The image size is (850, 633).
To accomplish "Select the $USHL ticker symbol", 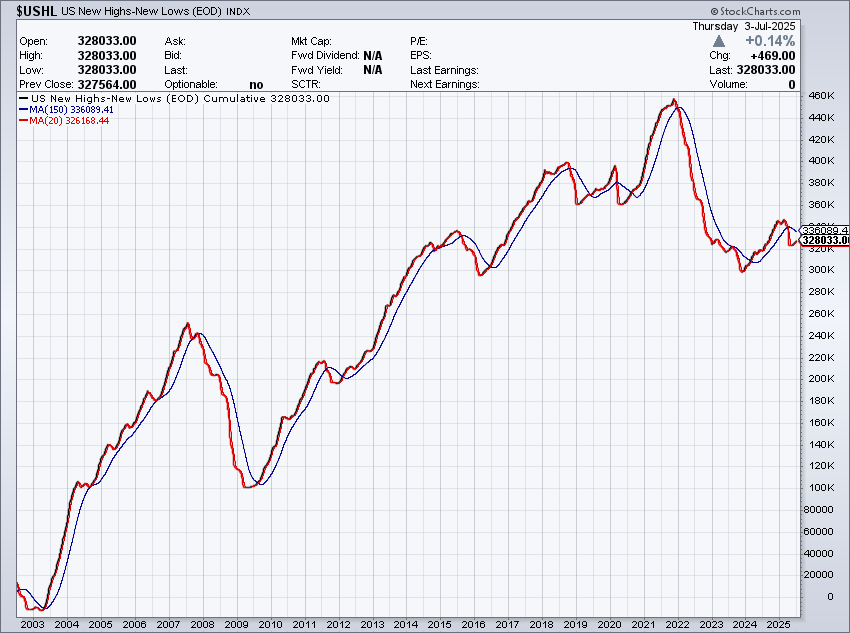I will pos(33,10).
